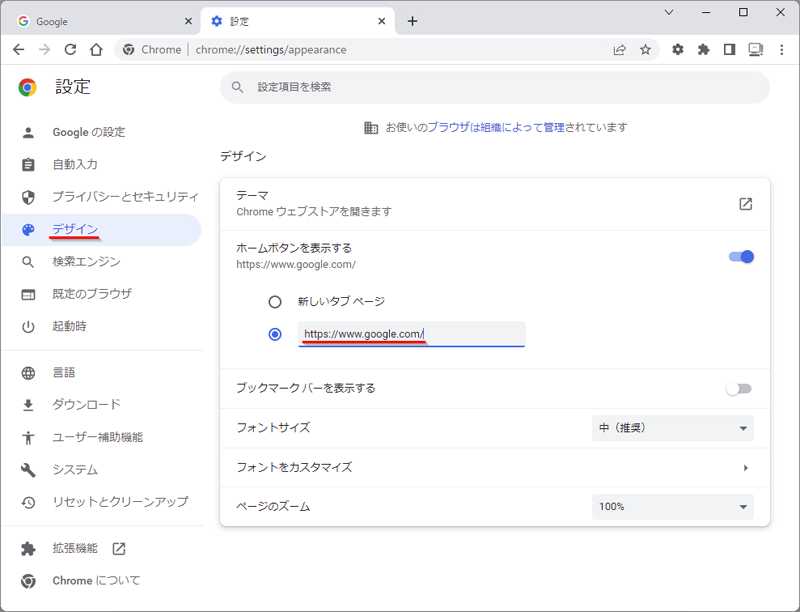
Task: Open 検索エンジン settings
Action: (86, 262)
